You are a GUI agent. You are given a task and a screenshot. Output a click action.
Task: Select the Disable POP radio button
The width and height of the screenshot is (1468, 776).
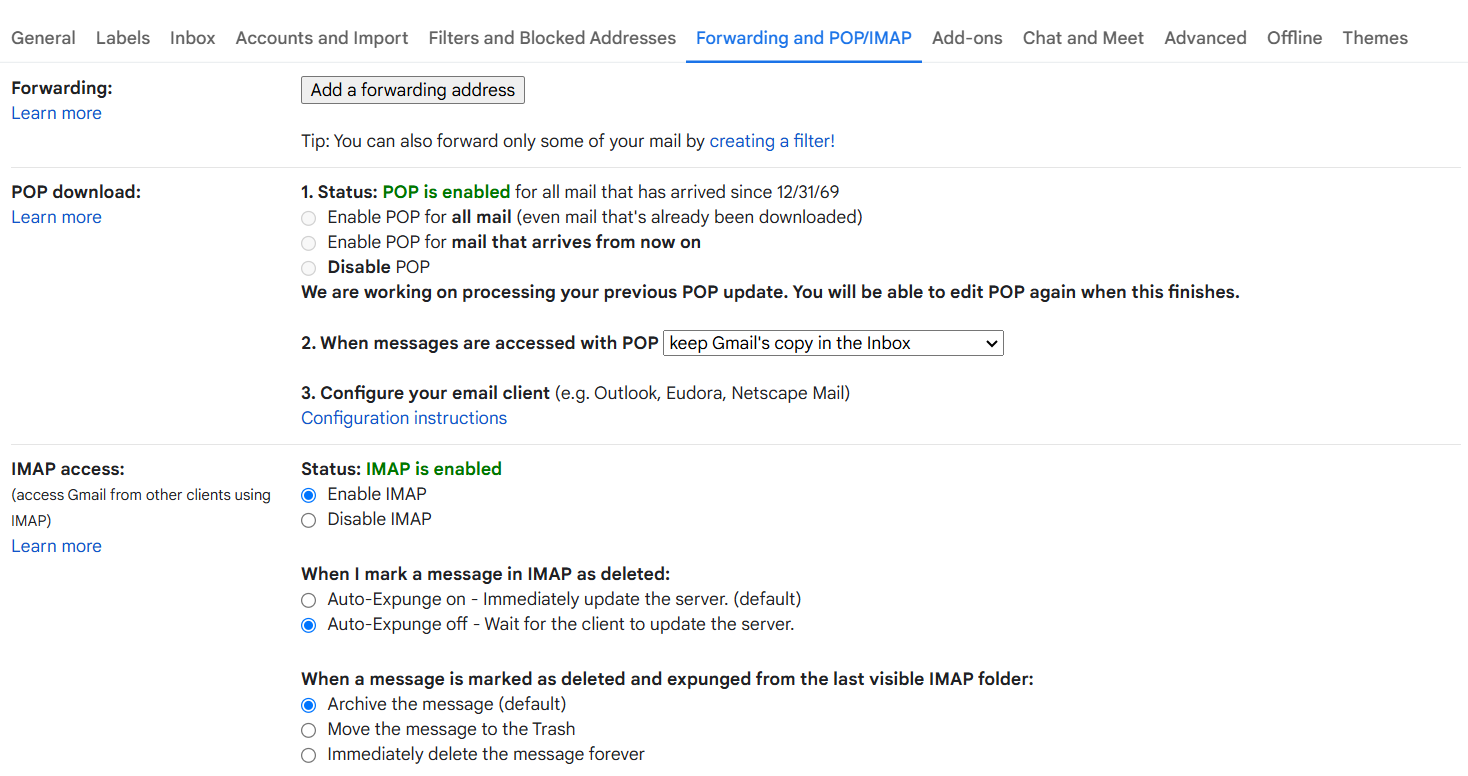tap(308, 267)
